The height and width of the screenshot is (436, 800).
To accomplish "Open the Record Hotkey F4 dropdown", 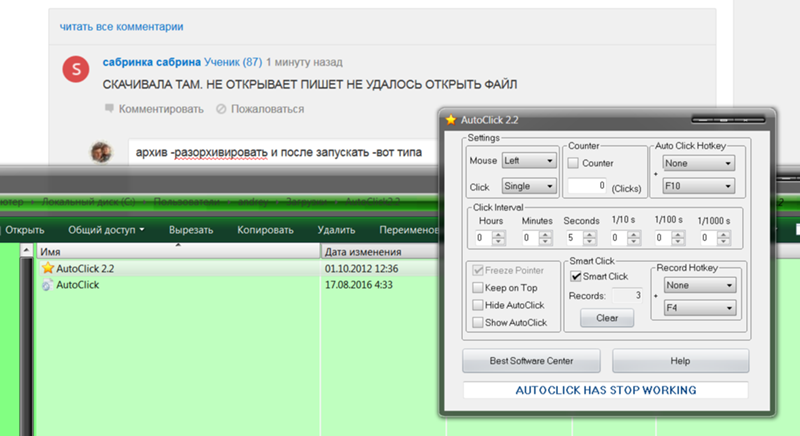I will pyautogui.click(x=699, y=308).
